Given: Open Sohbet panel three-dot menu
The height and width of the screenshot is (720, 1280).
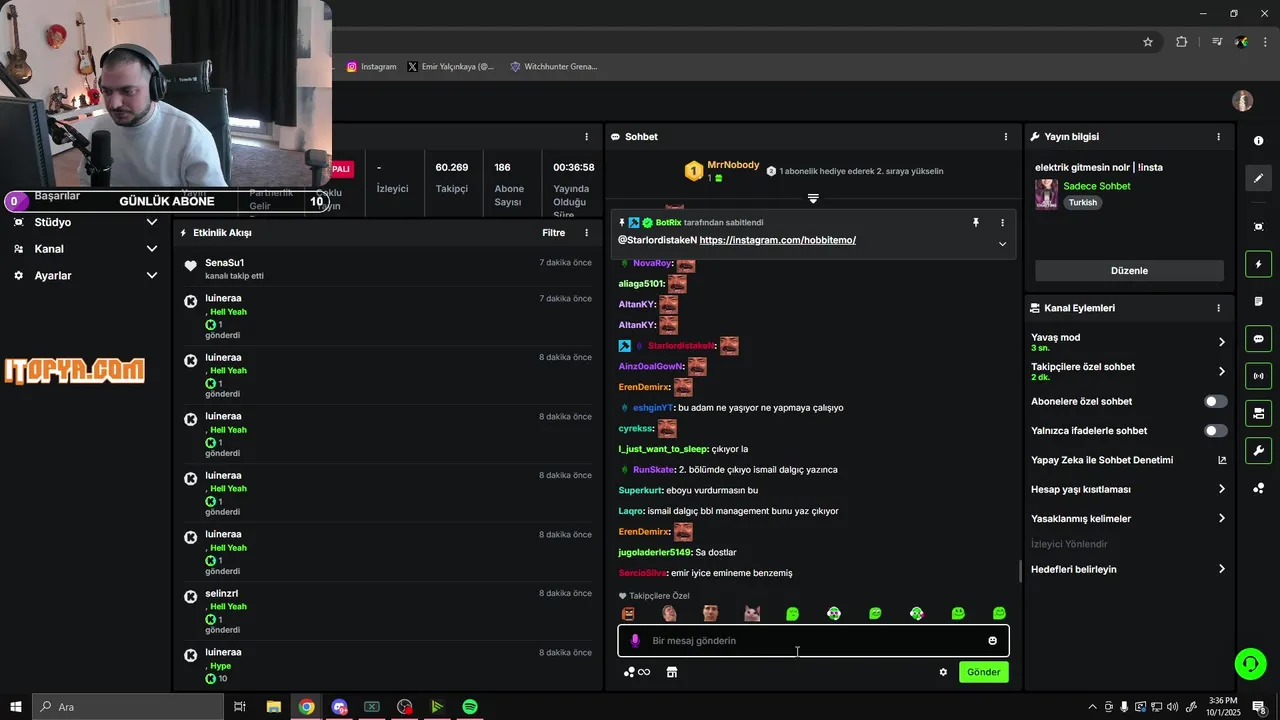Looking at the screenshot, I should (1006, 136).
